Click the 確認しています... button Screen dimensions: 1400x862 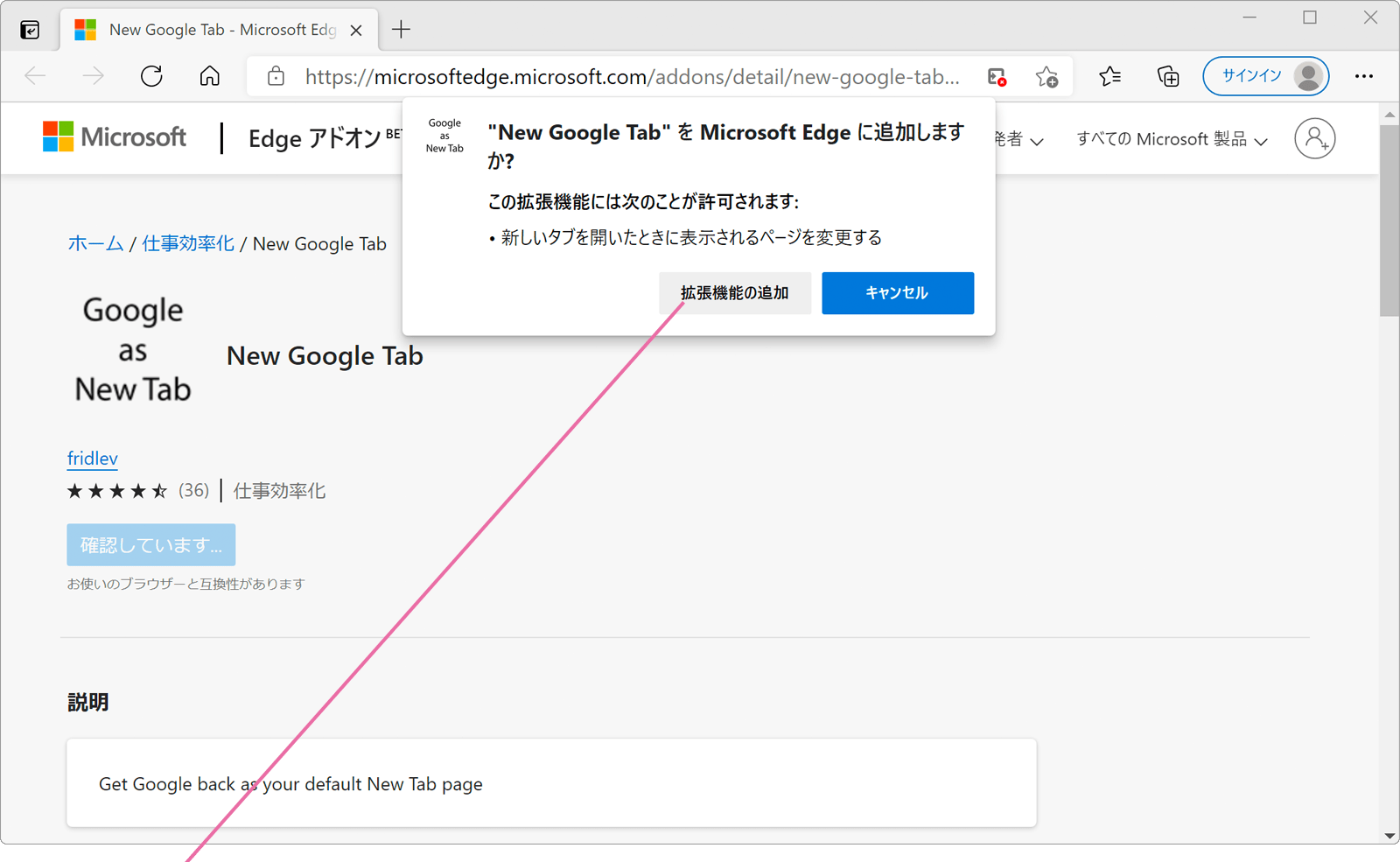point(151,545)
